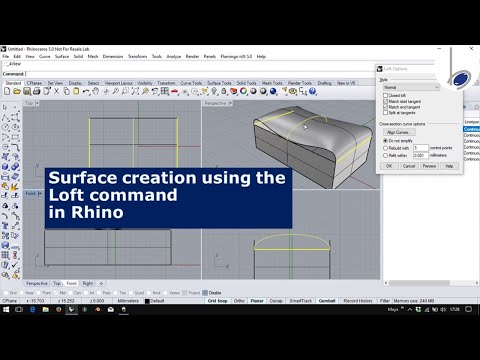Click the padlock Lock objects icon
Screen dimensions: 480x360
224,91
